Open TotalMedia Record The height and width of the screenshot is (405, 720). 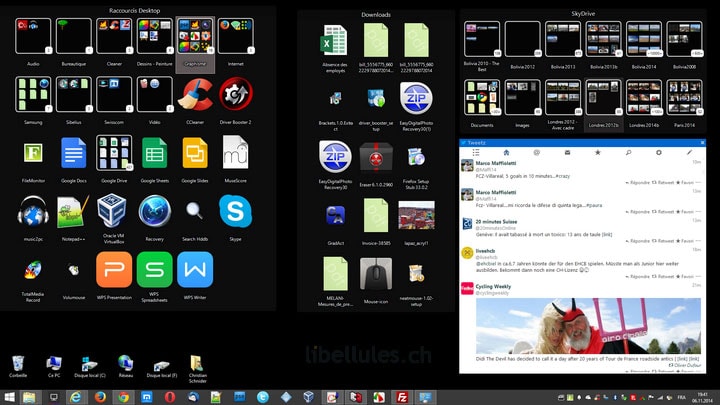tap(33, 270)
